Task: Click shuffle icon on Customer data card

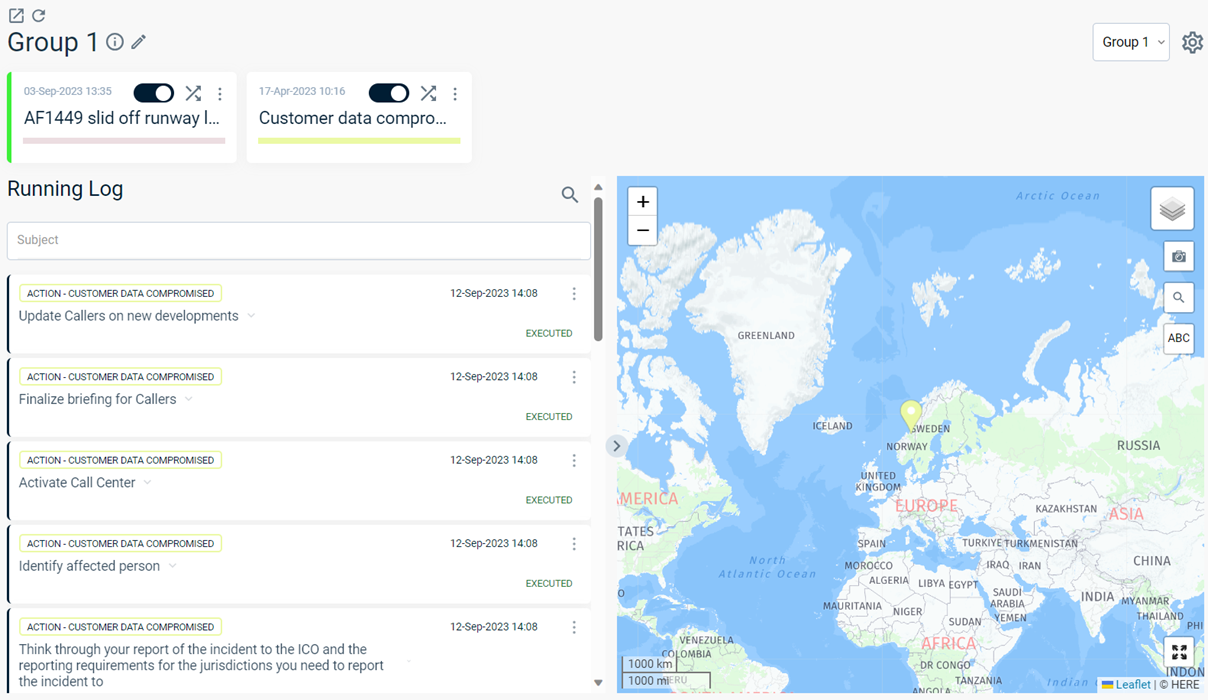Action: click(429, 93)
